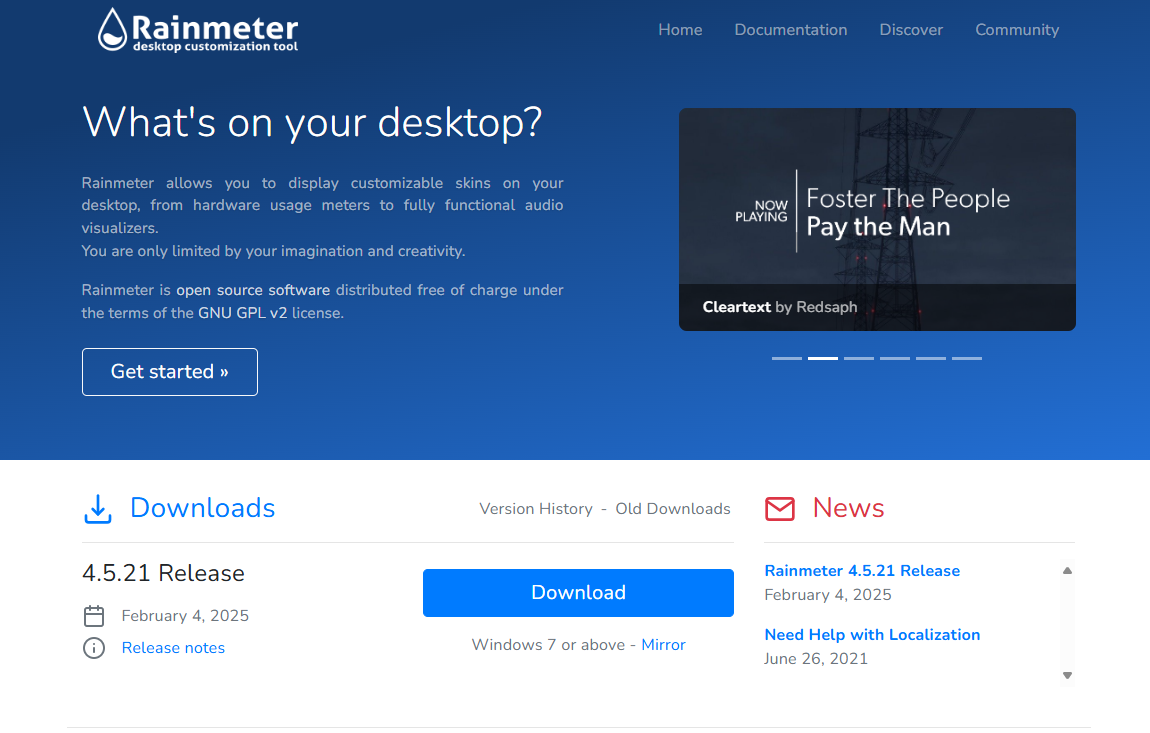
Task: Go to the Discover page
Action: (911, 30)
